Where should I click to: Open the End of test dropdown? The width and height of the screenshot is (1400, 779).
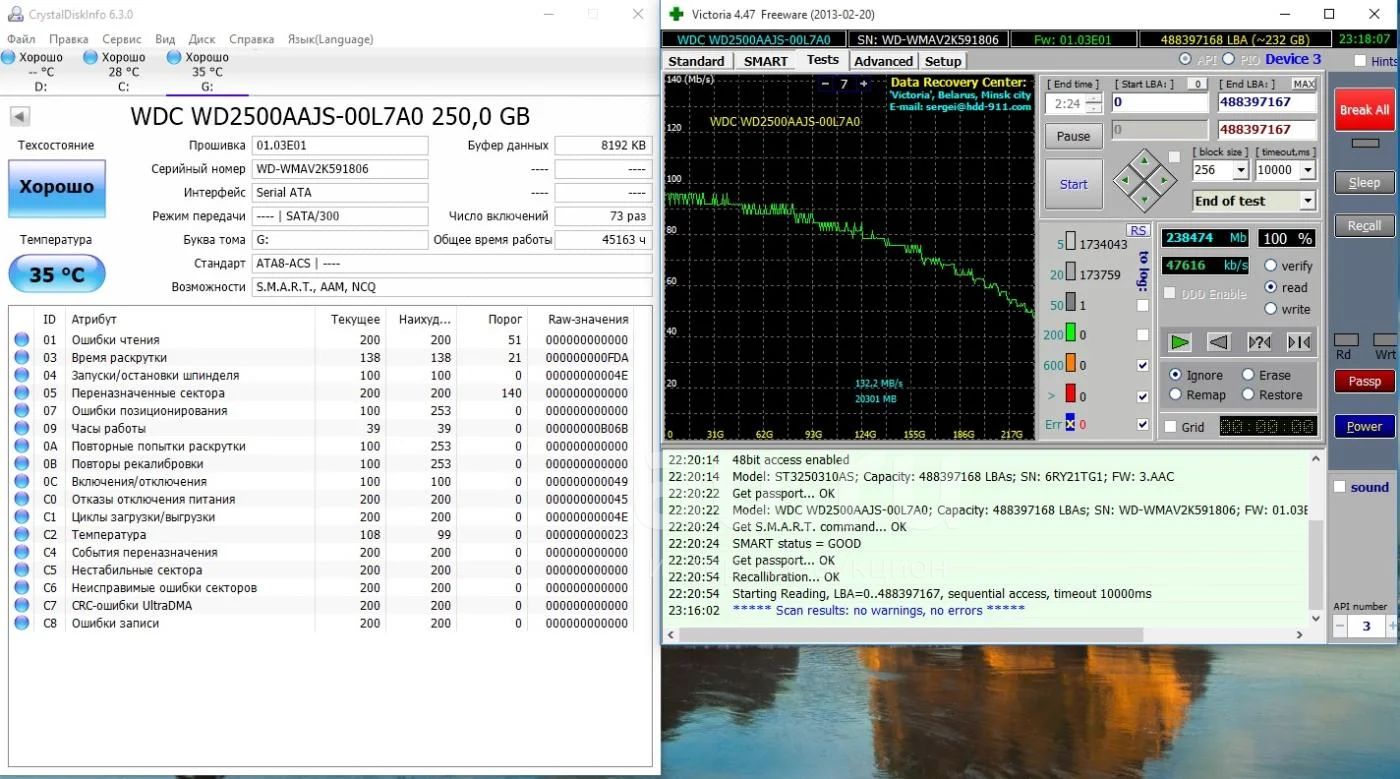[1307, 201]
